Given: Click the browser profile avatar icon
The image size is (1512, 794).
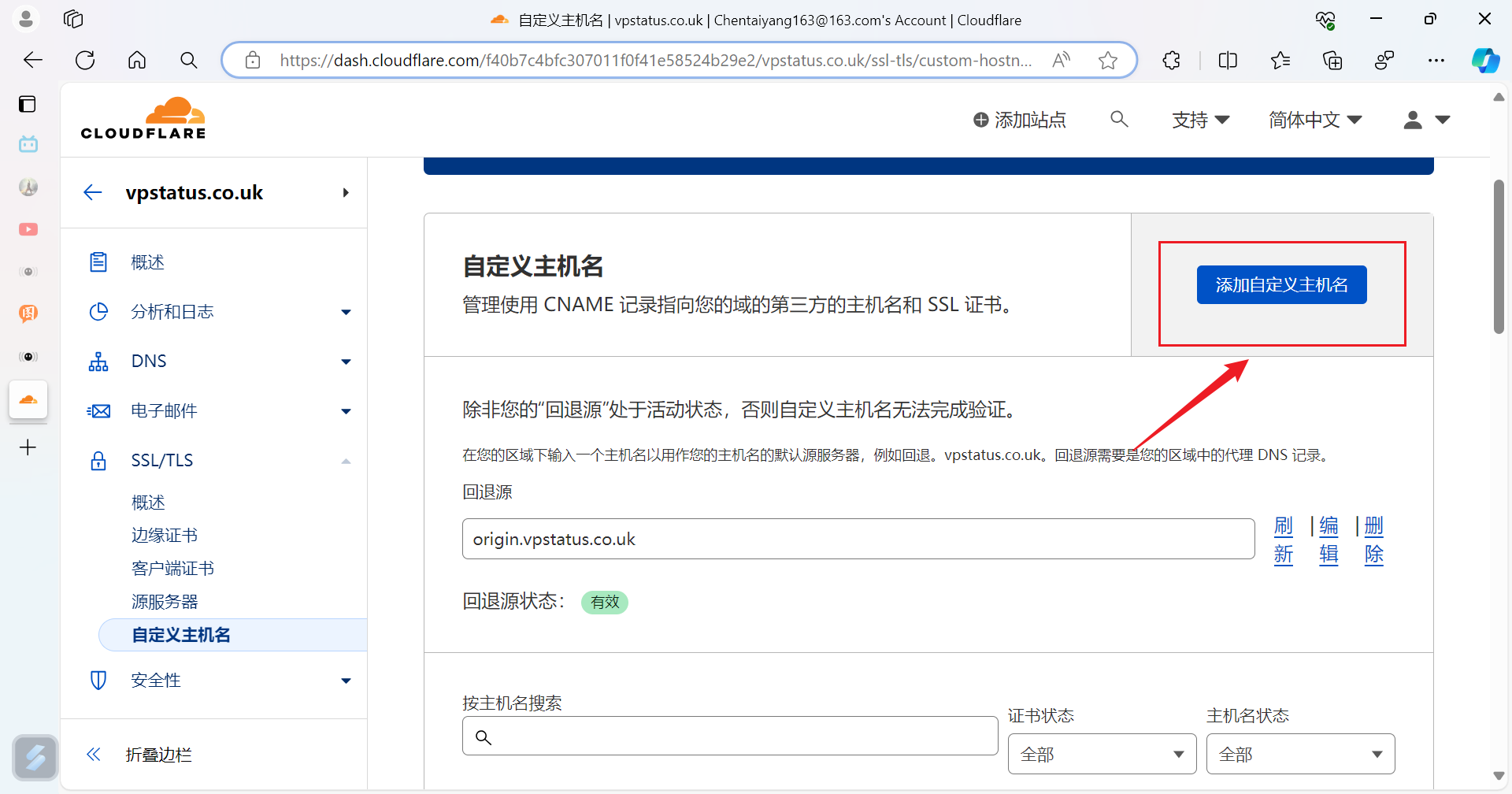Looking at the screenshot, I should [x=26, y=19].
